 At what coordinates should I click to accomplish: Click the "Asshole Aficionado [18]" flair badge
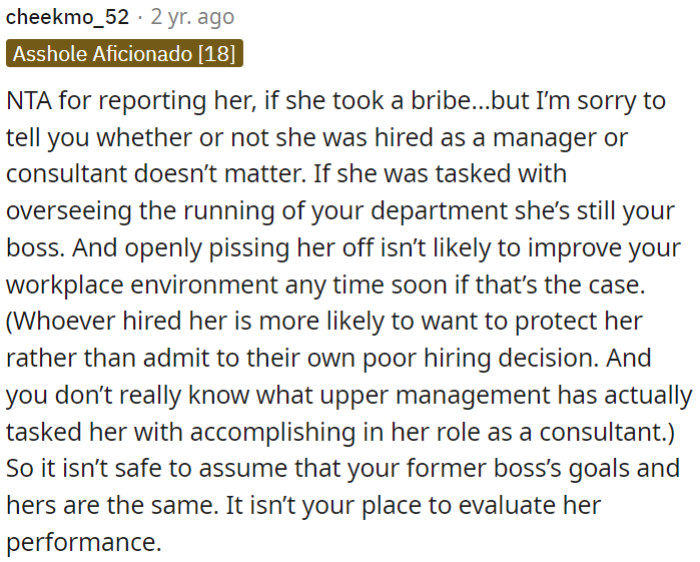tap(125, 54)
